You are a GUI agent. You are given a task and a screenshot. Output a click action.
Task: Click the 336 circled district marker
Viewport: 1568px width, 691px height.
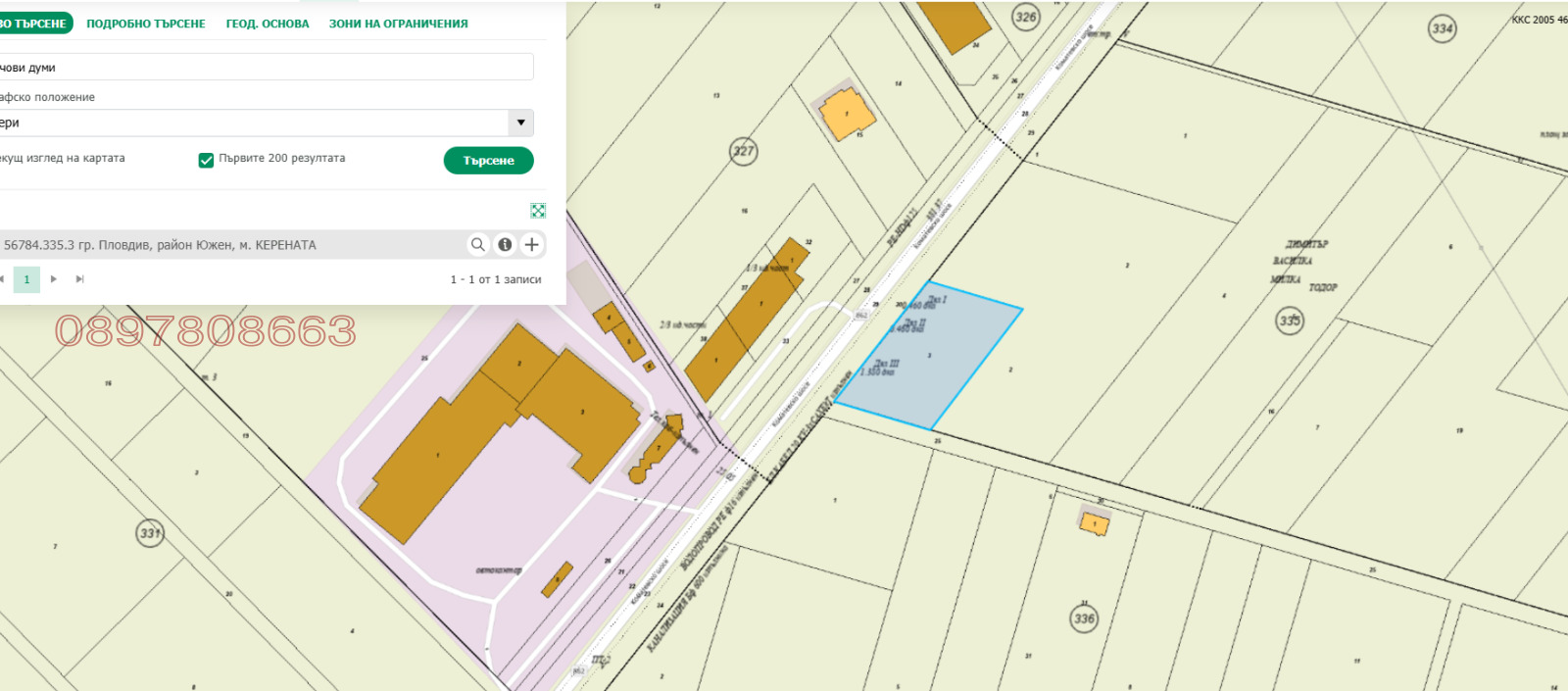[x=1084, y=618]
